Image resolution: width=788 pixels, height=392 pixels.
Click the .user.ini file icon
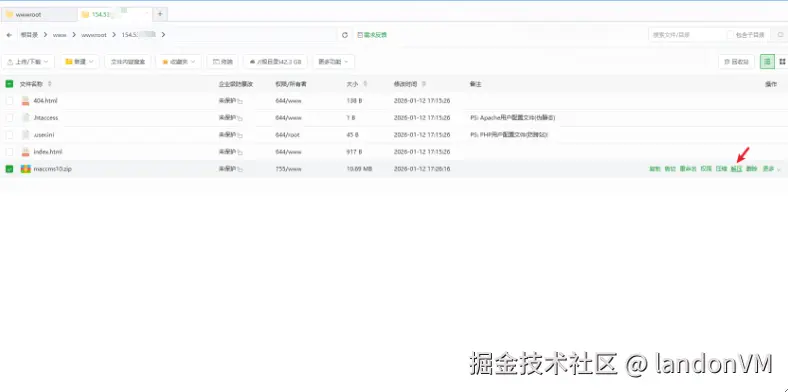(x=26, y=135)
